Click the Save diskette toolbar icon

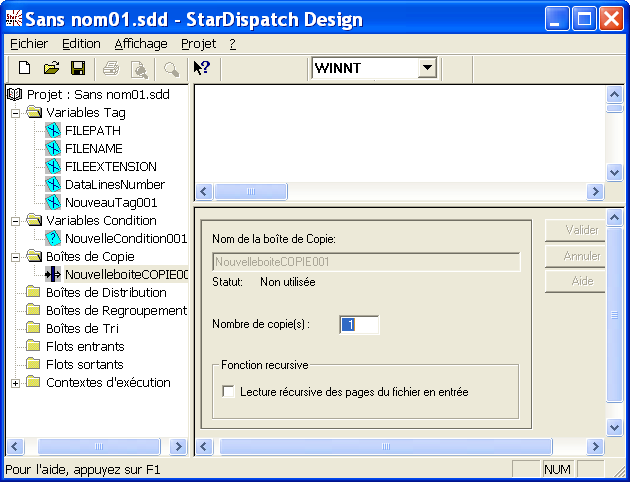pyautogui.click(x=77, y=68)
